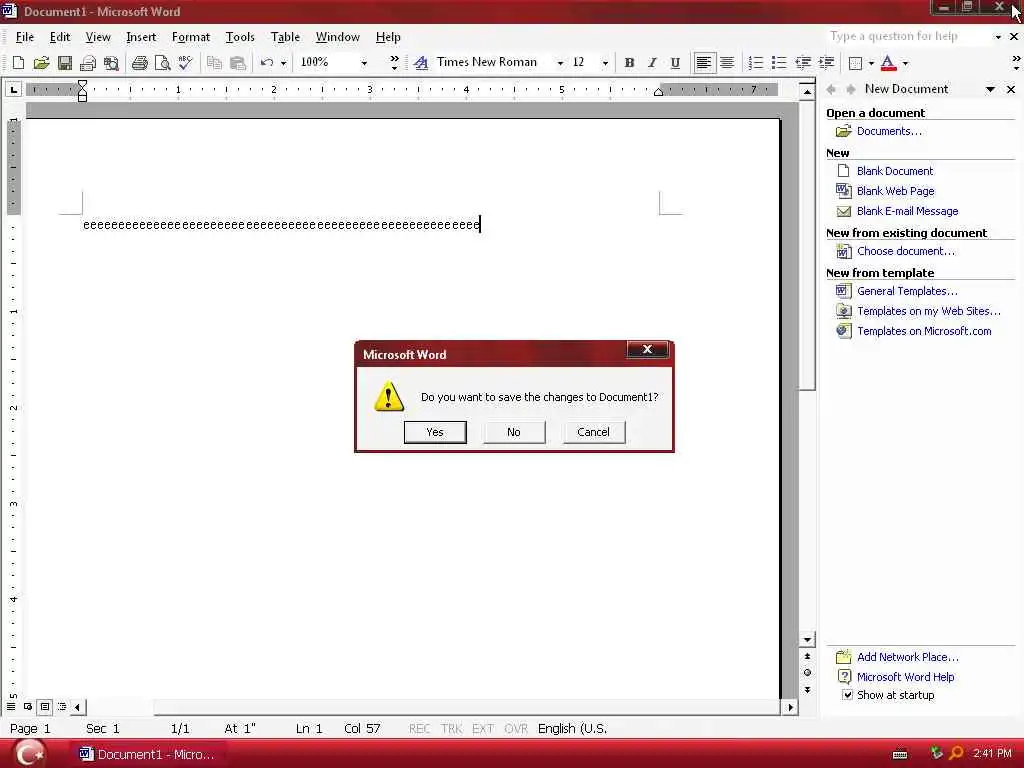
Task: Toggle Print Layout View button
Action: click(x=45, y=707)
